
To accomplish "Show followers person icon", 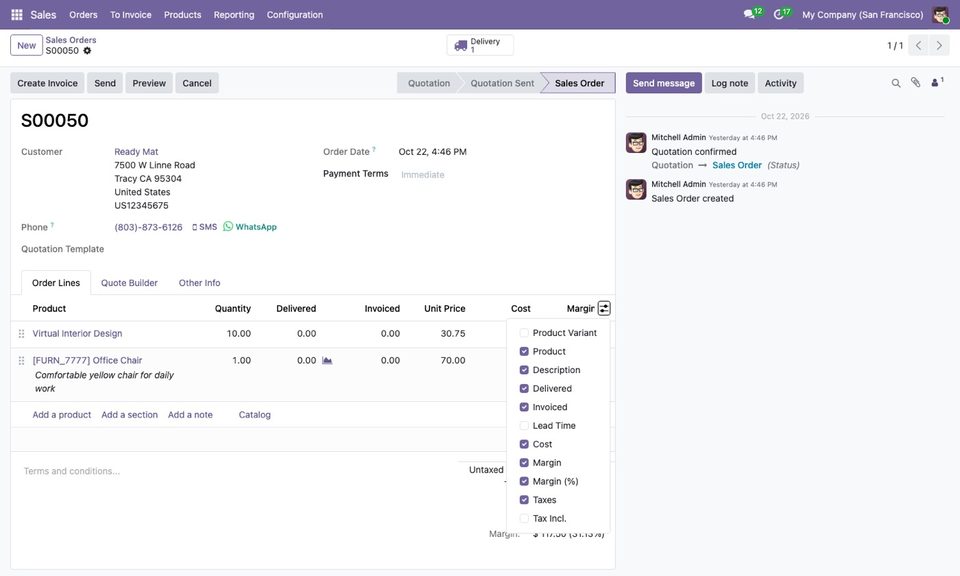I will 936,82.
